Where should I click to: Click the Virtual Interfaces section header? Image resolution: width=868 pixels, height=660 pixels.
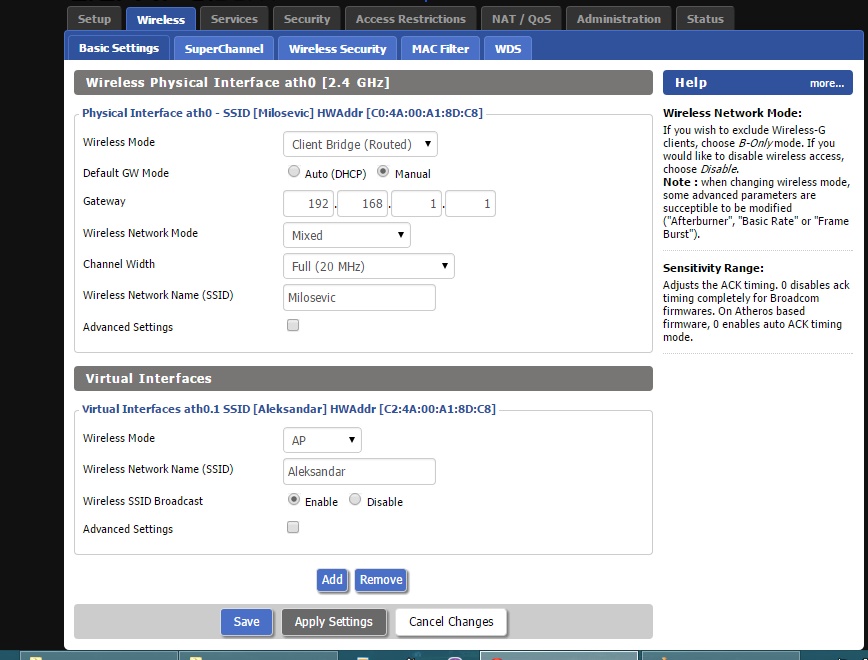click(363, 378)
